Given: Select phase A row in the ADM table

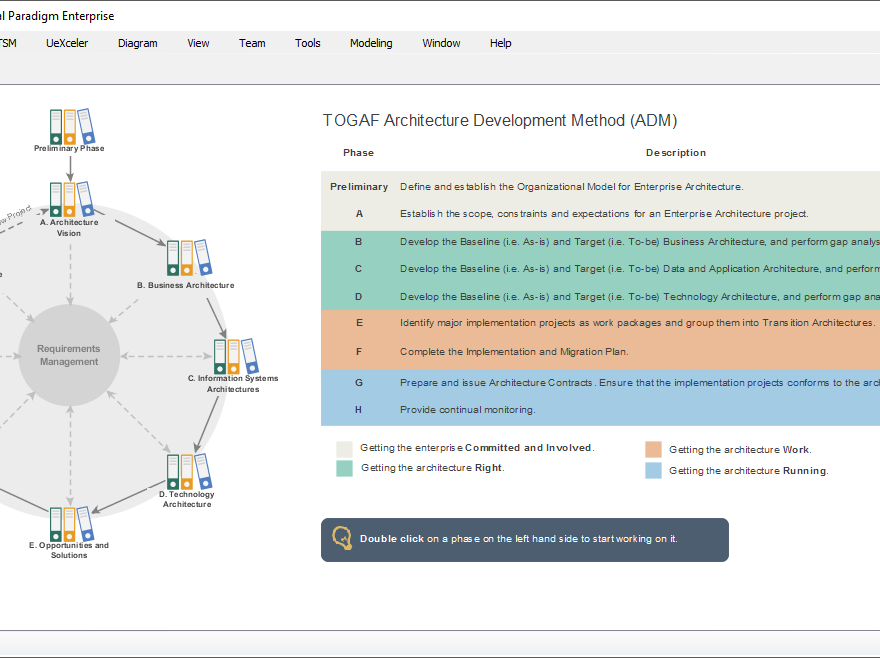Looking at the screenshot, I should pyautogui.click(x=600, y=213).
